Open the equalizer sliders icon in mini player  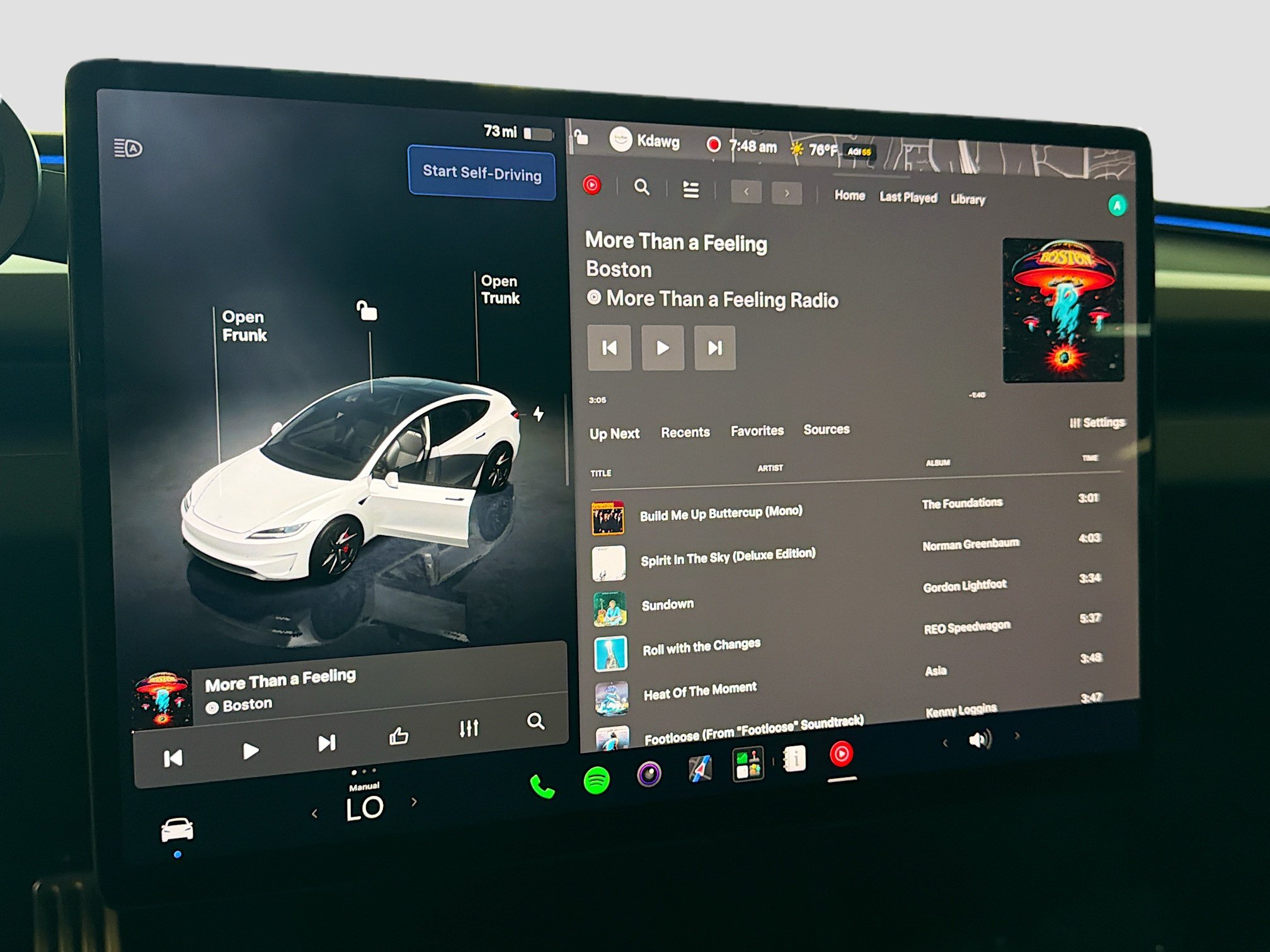click(469, 728)
